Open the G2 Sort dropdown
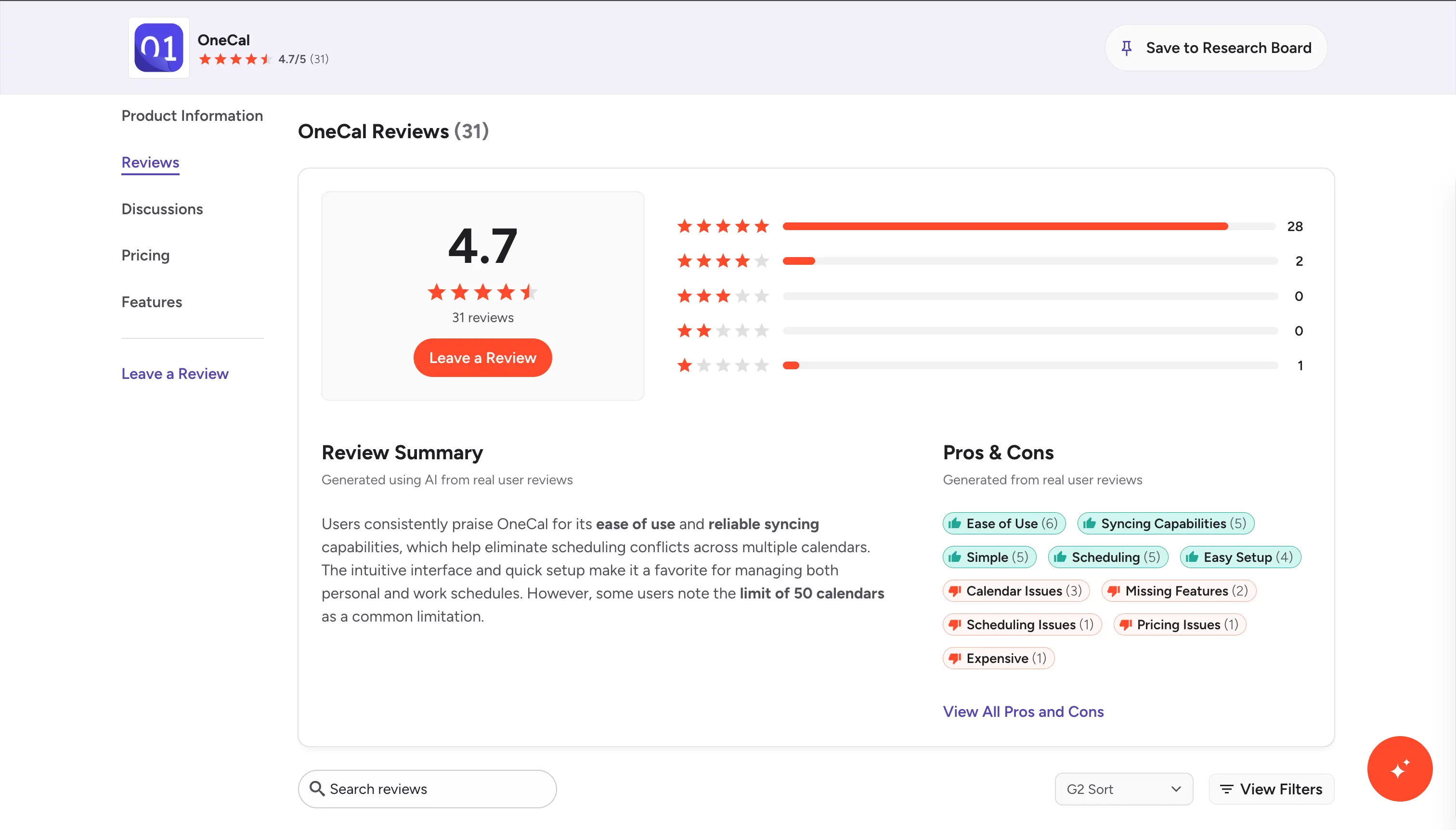 (1124, 790)
